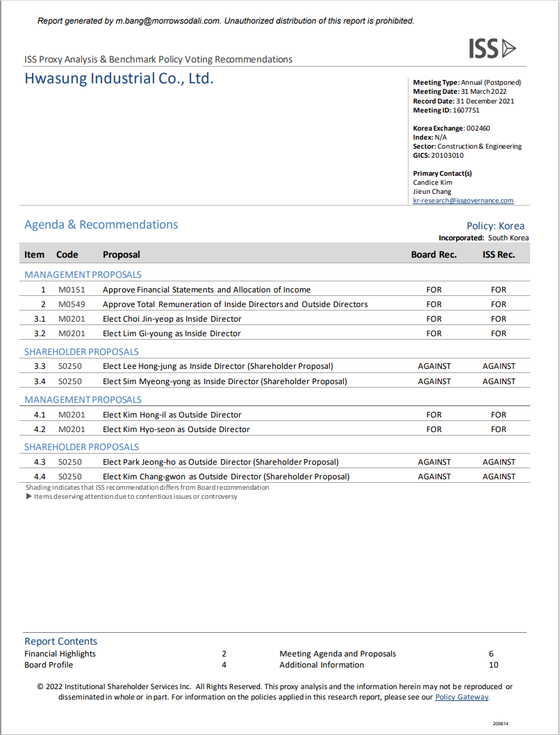560x735 pixels.
Task: Click the Hwasung Industrial Co., Ltd. title
Action: click(119, 78)
